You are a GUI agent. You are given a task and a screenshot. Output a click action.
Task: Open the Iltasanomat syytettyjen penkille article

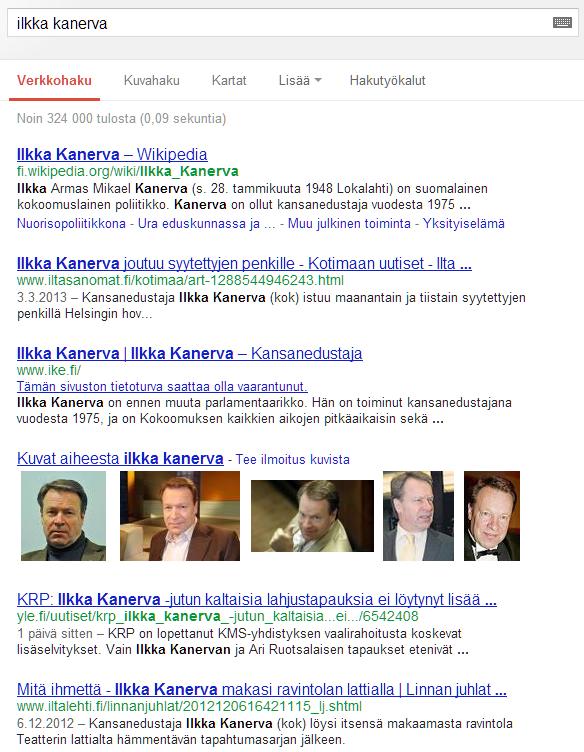coord(244,263)
